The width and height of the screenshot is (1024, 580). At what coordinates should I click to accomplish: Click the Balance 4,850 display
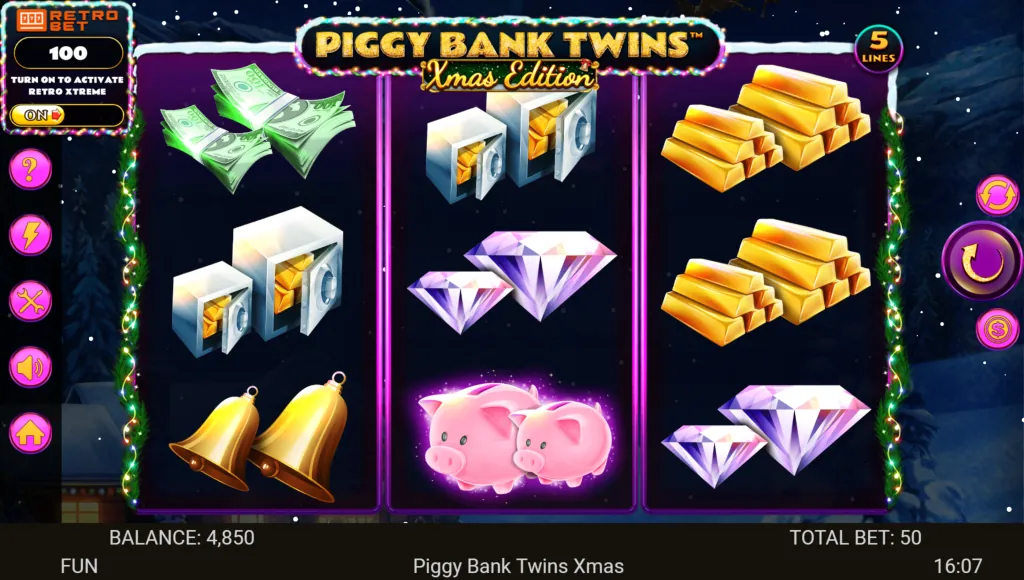(182, 538)
